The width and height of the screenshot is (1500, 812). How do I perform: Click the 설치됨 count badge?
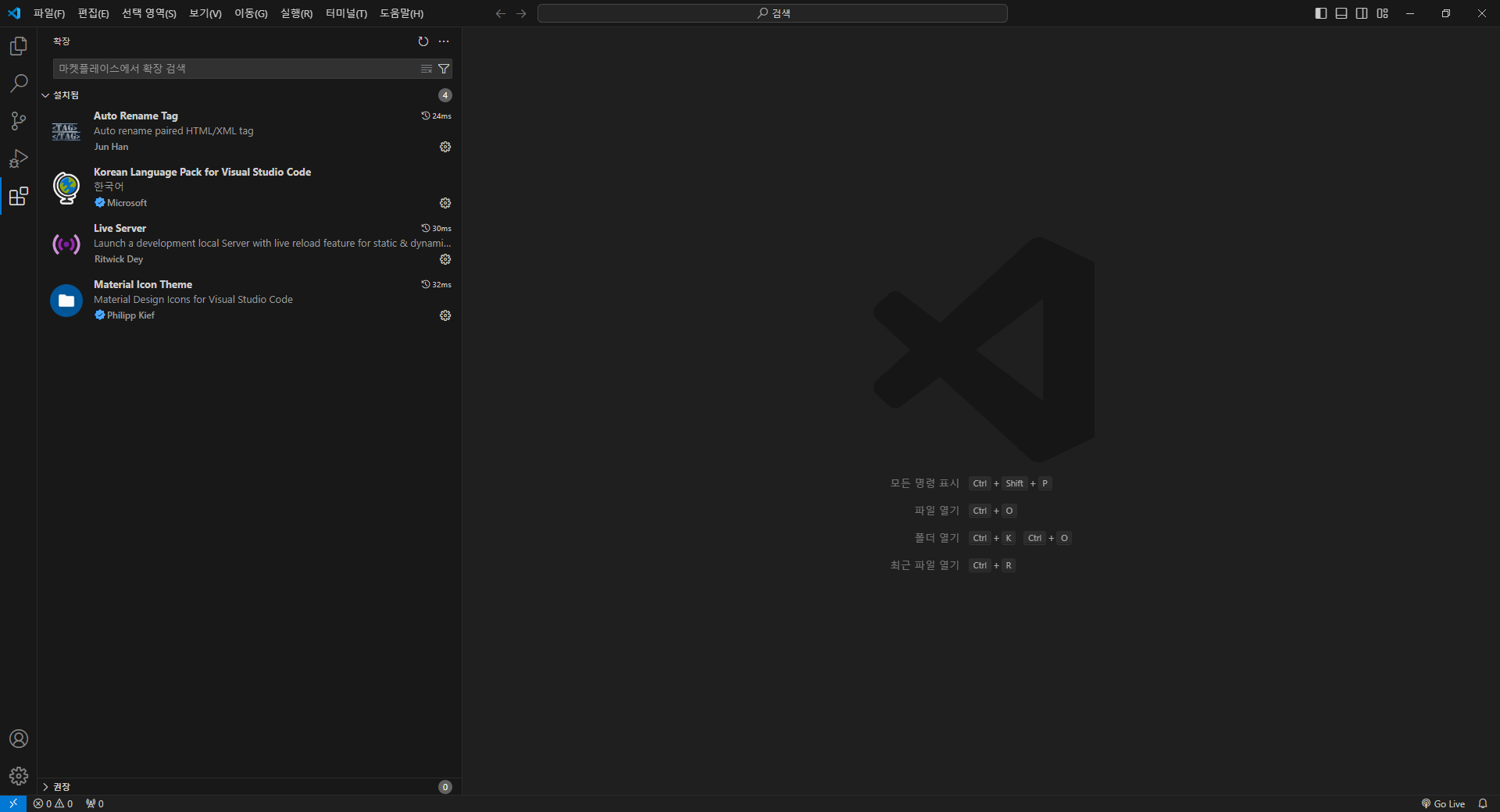445,95
